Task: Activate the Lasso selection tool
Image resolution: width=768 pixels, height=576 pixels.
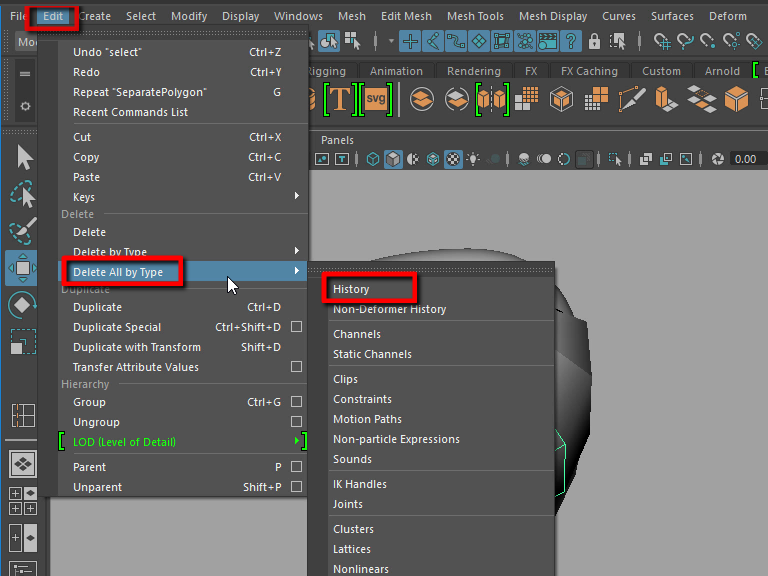Action: 24,196
